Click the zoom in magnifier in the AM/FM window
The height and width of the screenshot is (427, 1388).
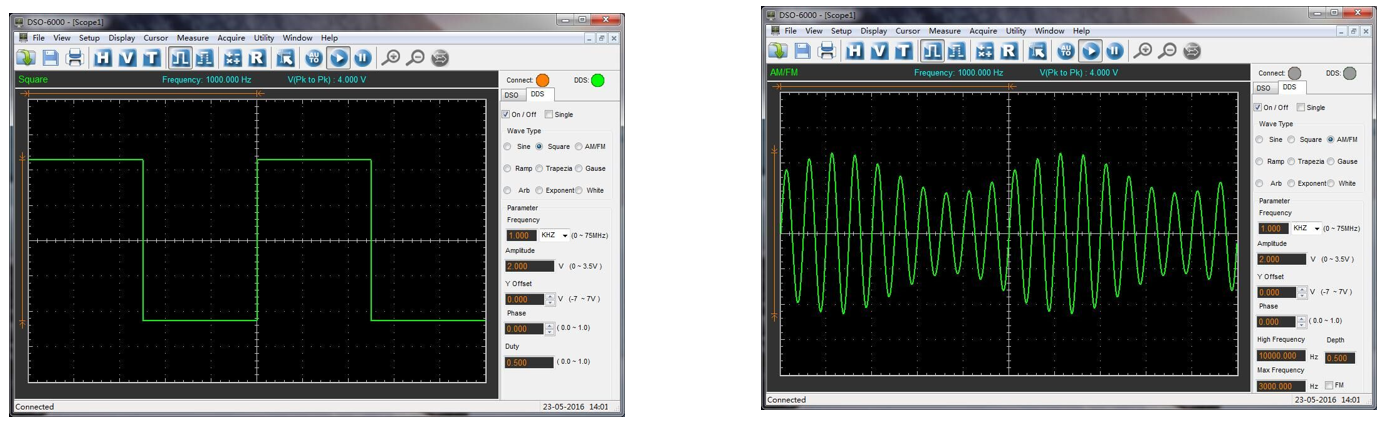click(1143, 51)
